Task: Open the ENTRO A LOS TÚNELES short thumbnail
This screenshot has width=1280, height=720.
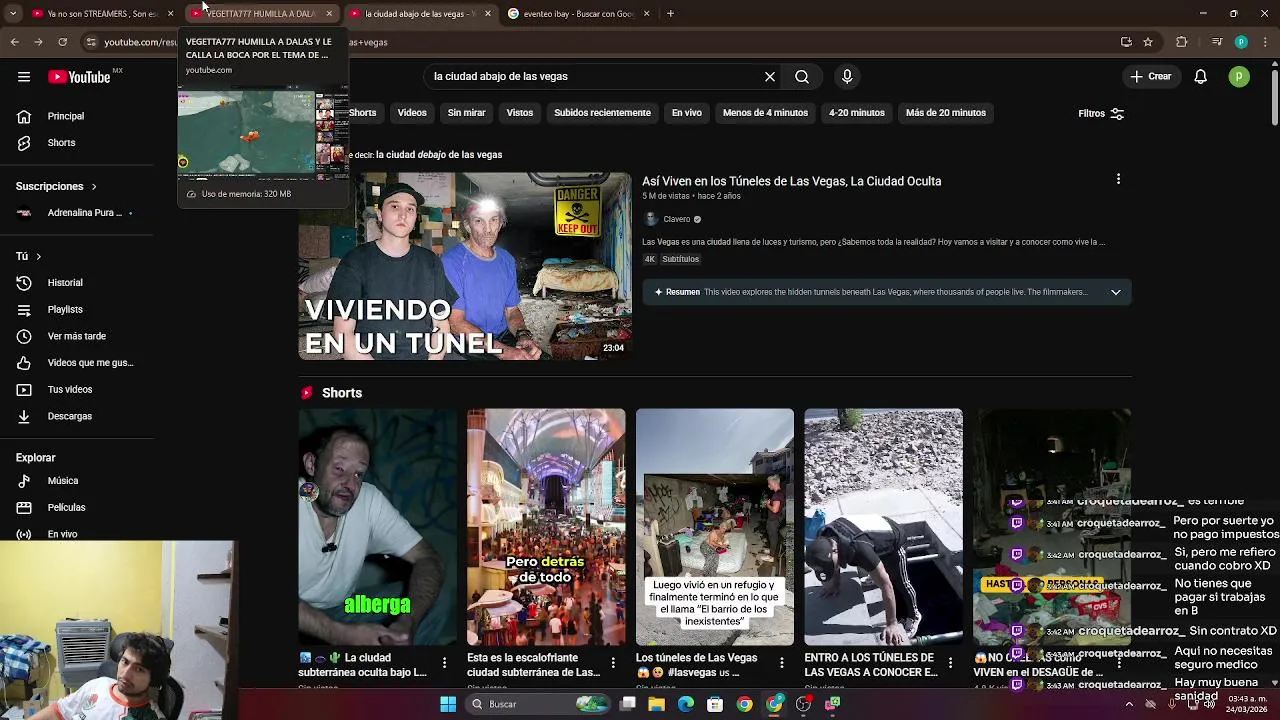Action: (884, 527)
